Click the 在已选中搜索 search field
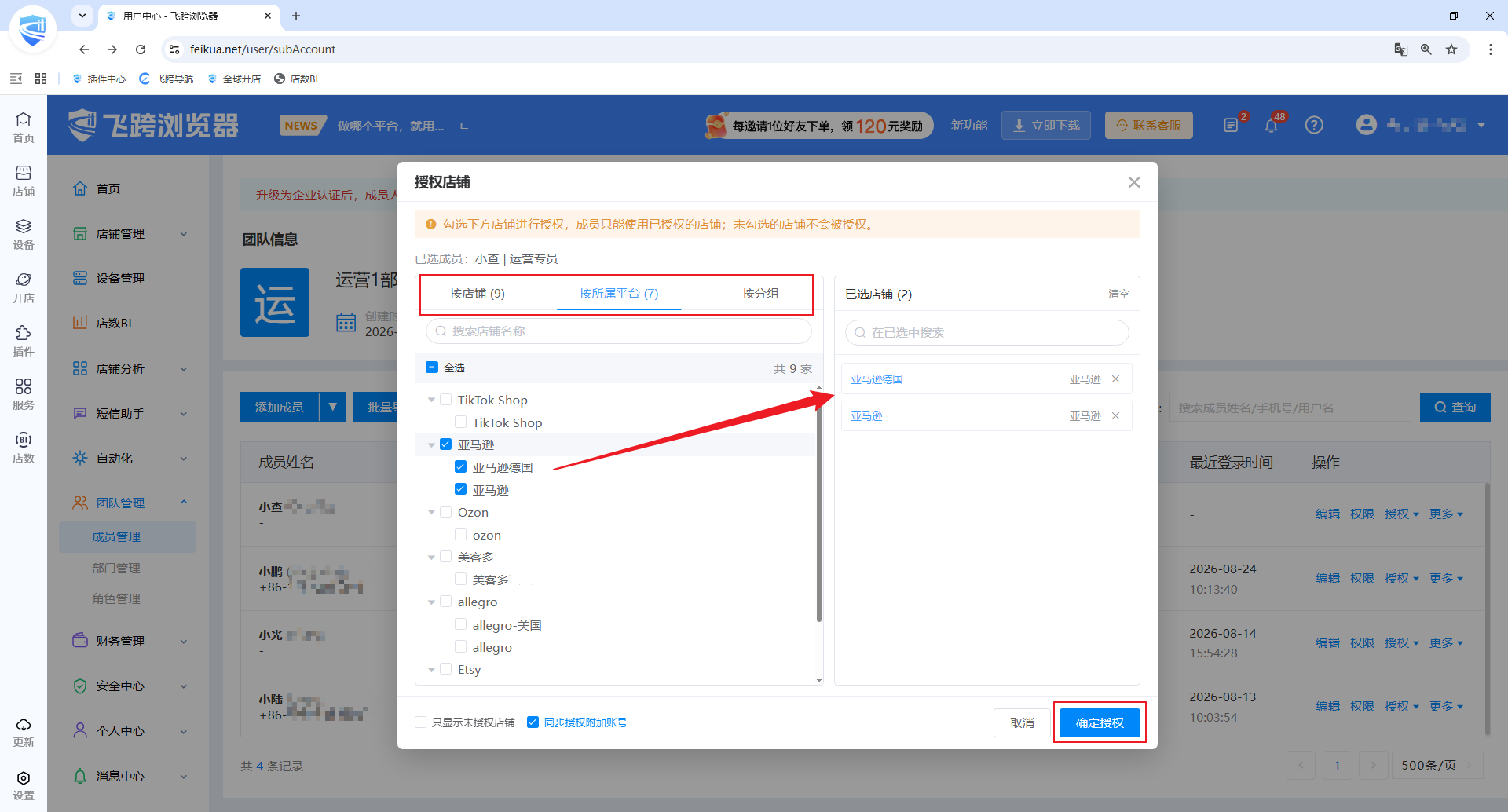Image resolution: width=1508 pixels, height=812 pixels. (987, 332)
